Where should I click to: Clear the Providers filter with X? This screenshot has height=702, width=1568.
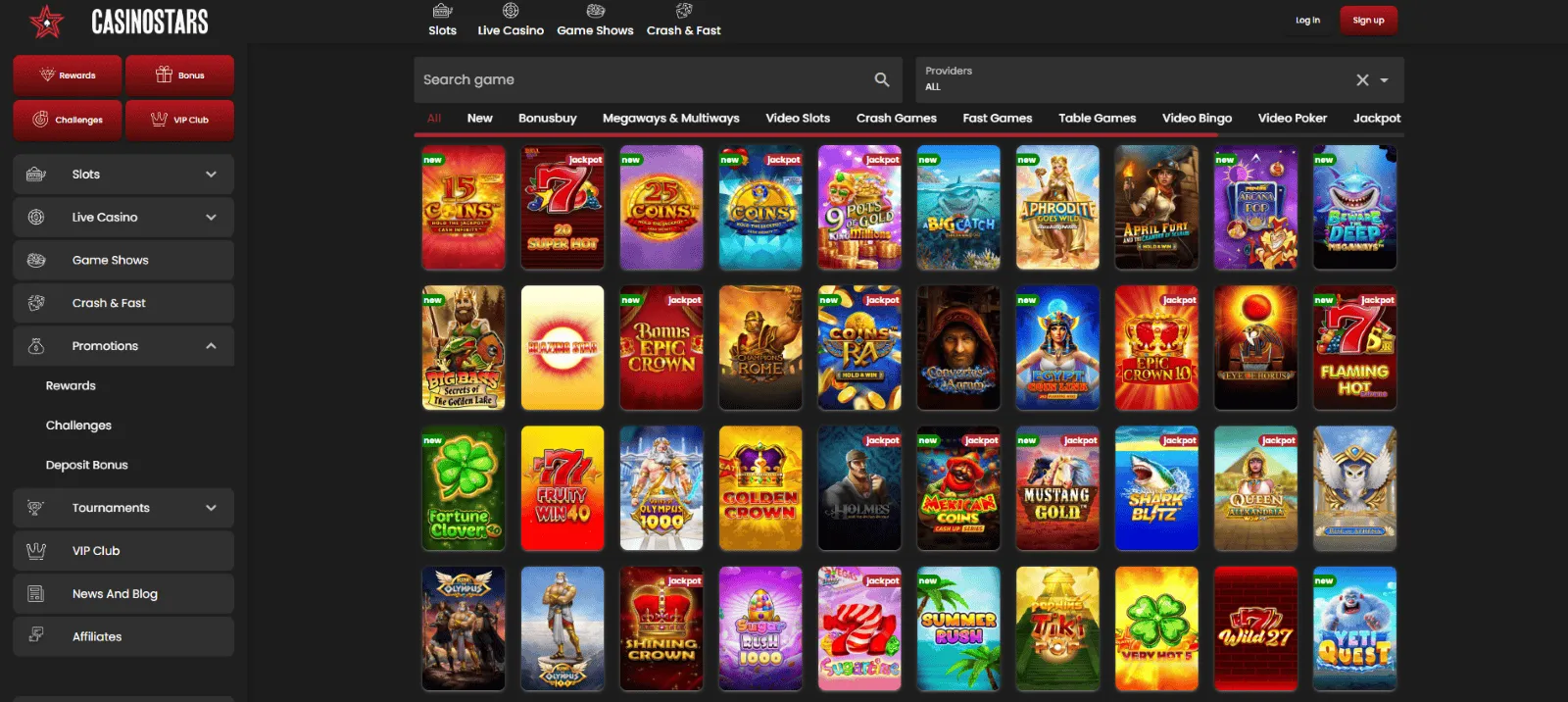[x=1362, y=80]
